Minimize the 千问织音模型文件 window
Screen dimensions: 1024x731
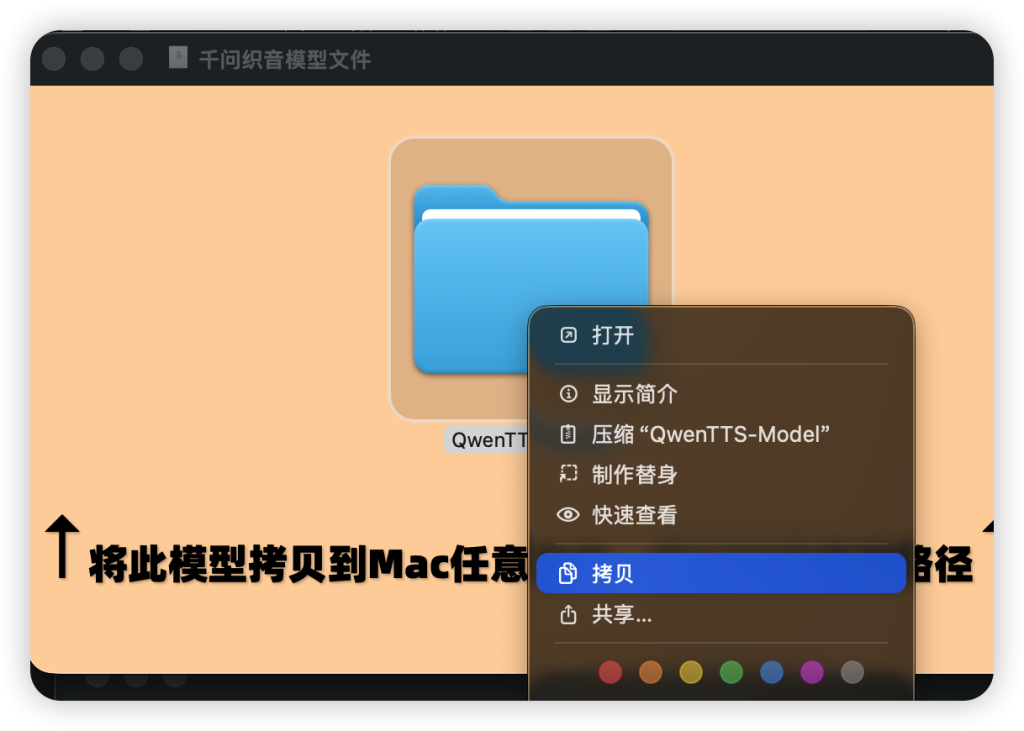pos(93,59)
